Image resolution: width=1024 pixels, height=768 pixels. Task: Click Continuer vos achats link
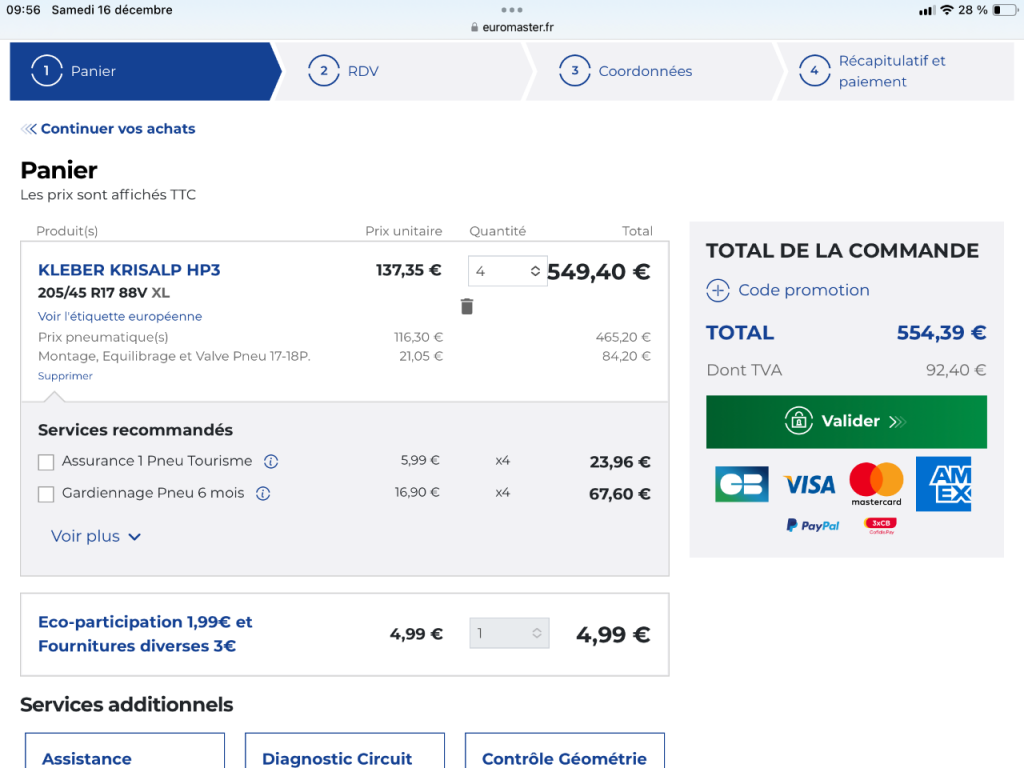tap(108, 129)
